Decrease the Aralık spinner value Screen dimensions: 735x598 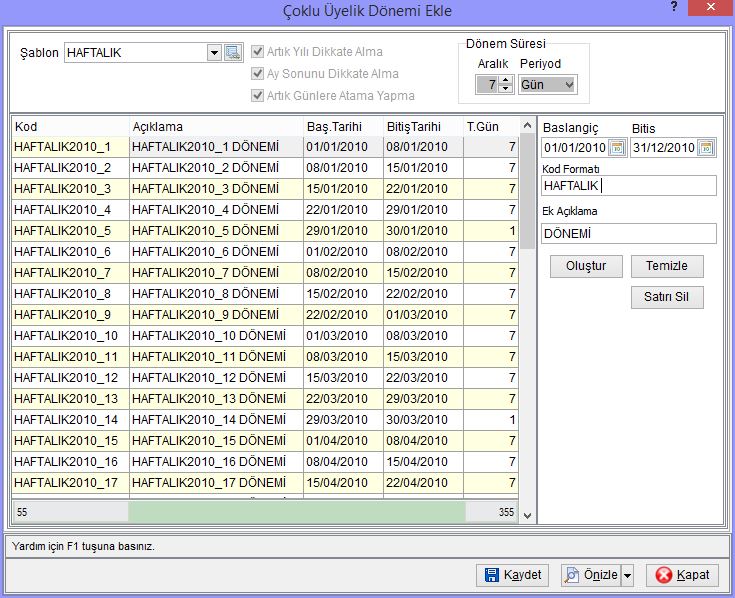505,89
